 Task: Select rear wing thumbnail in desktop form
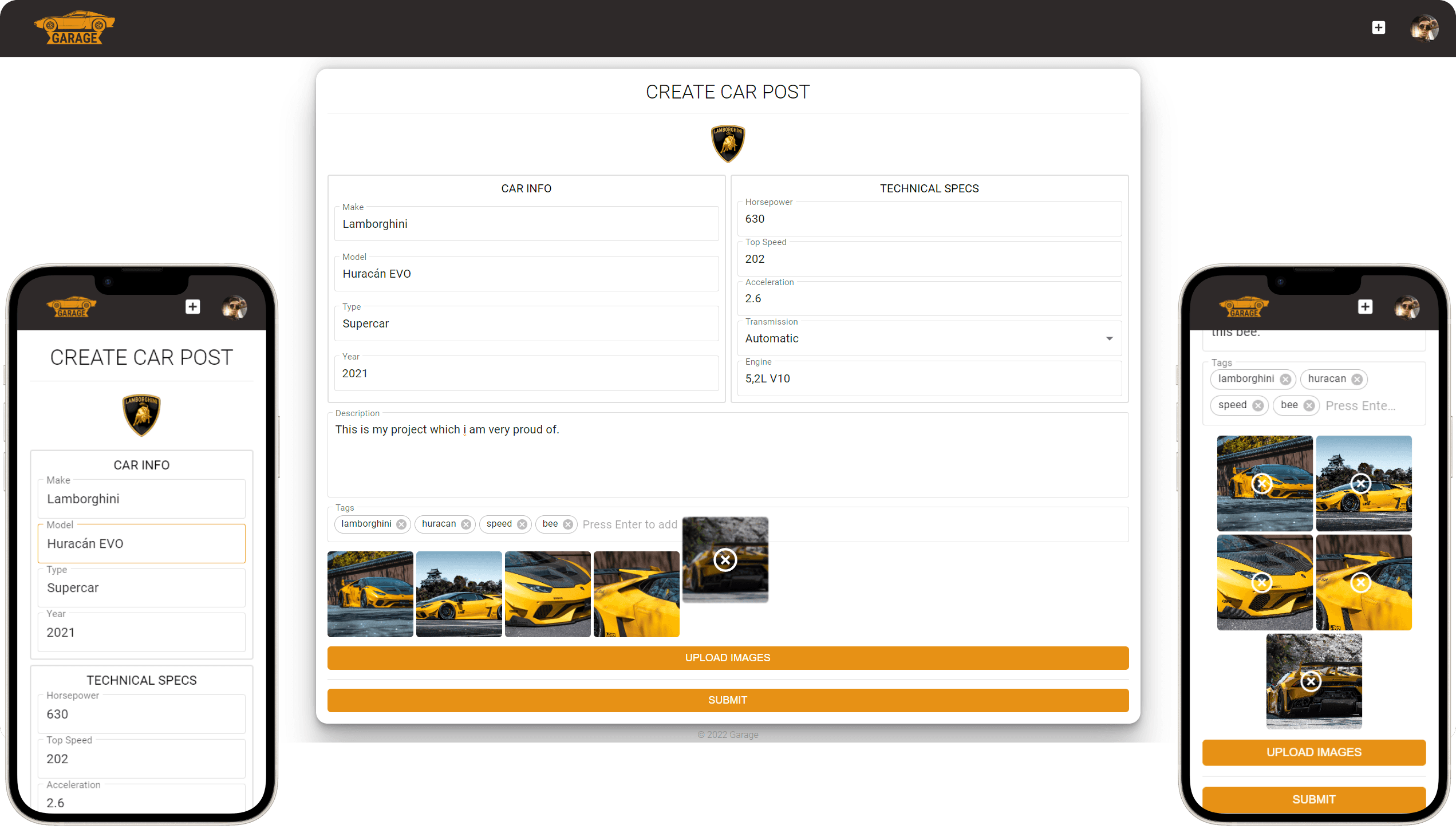point(637,594)
